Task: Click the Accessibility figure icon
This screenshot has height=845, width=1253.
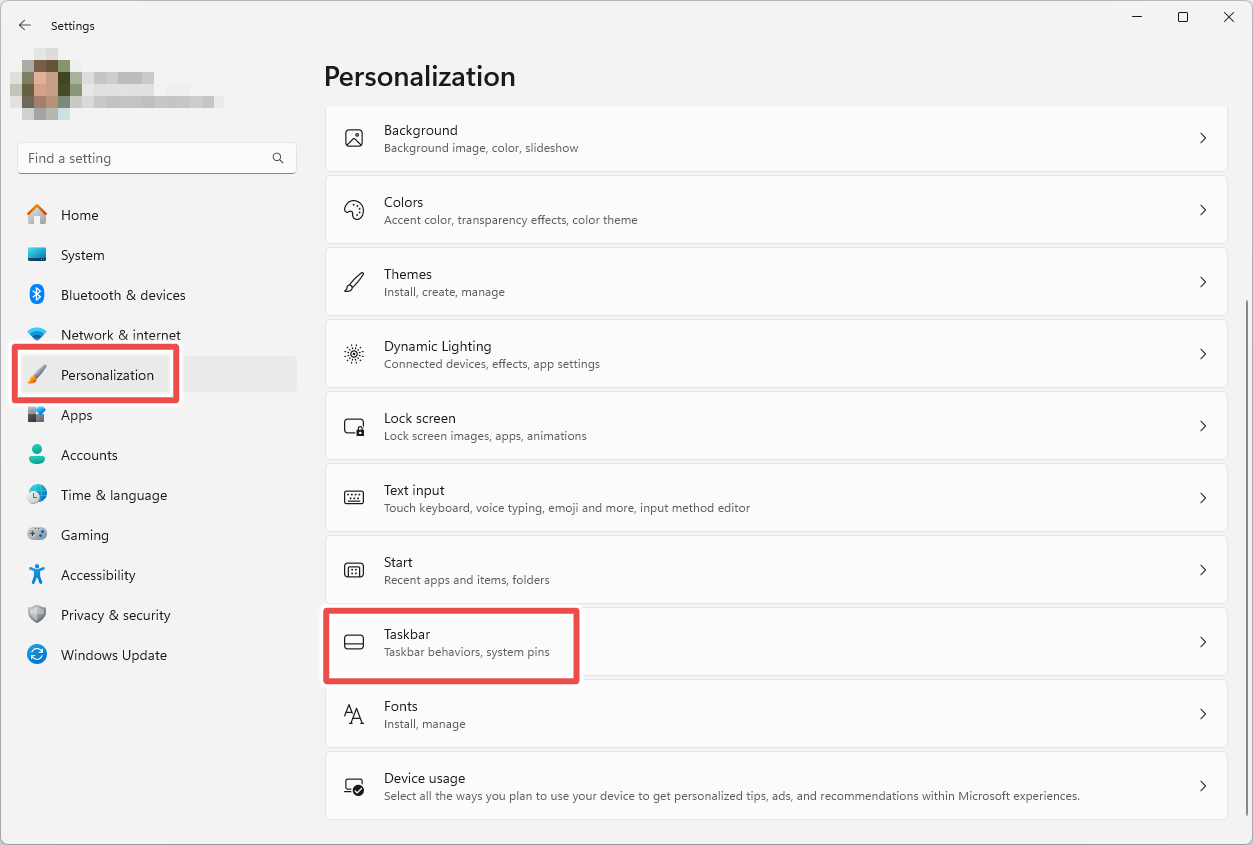Action: (x=37, y=574)
